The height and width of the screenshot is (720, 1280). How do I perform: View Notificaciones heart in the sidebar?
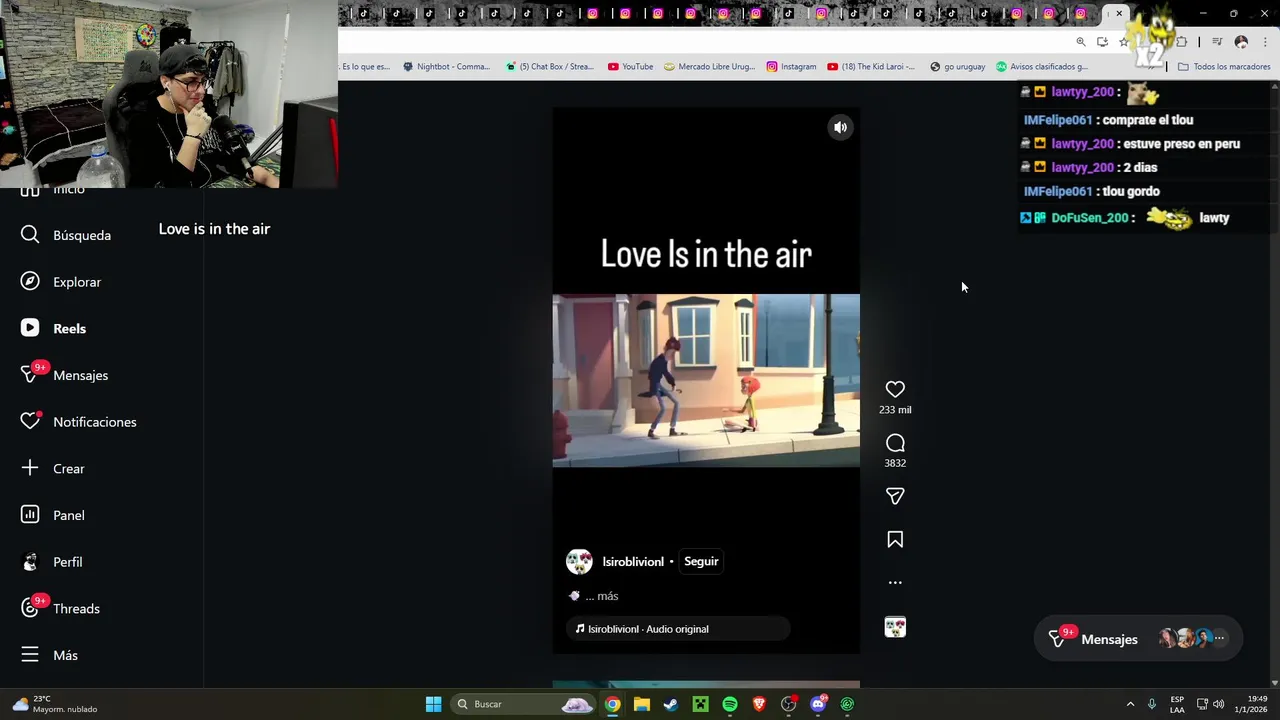(78, 422)
